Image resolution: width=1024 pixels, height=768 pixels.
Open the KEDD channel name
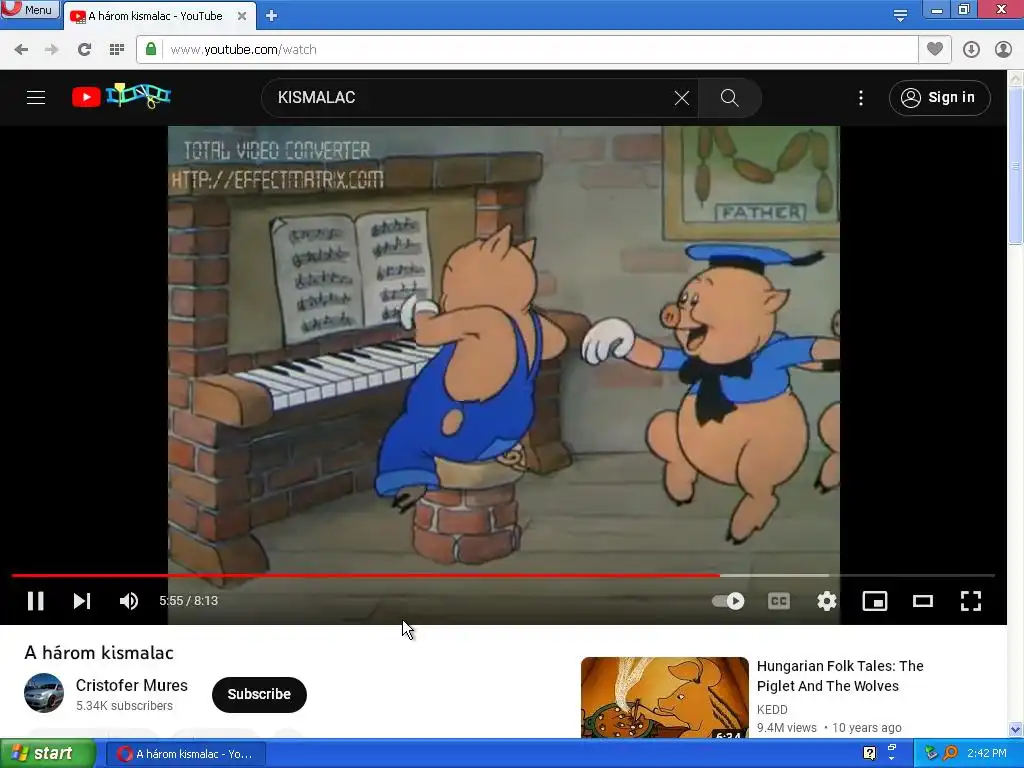pos(772,709)
